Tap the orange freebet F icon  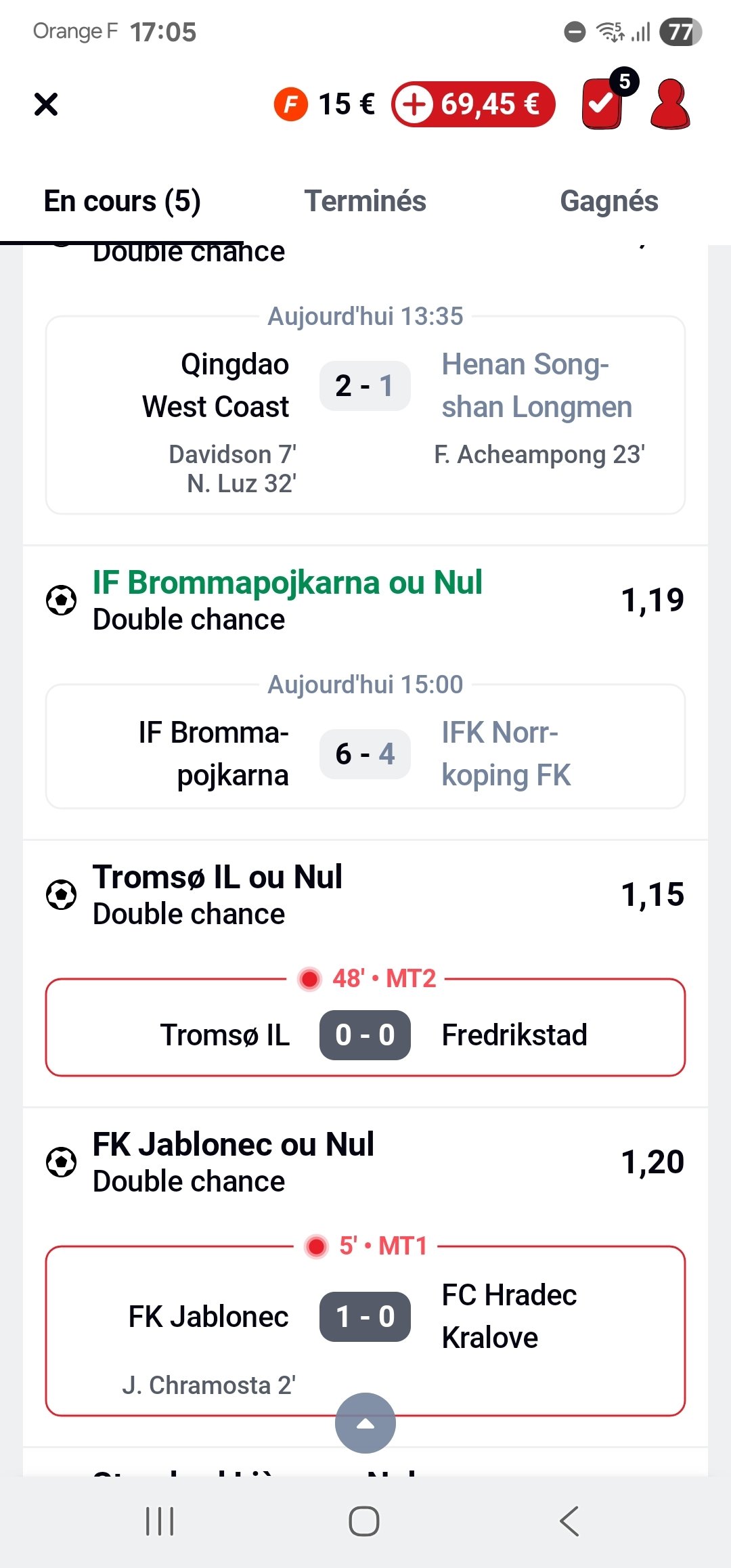(x=290, y=104)
